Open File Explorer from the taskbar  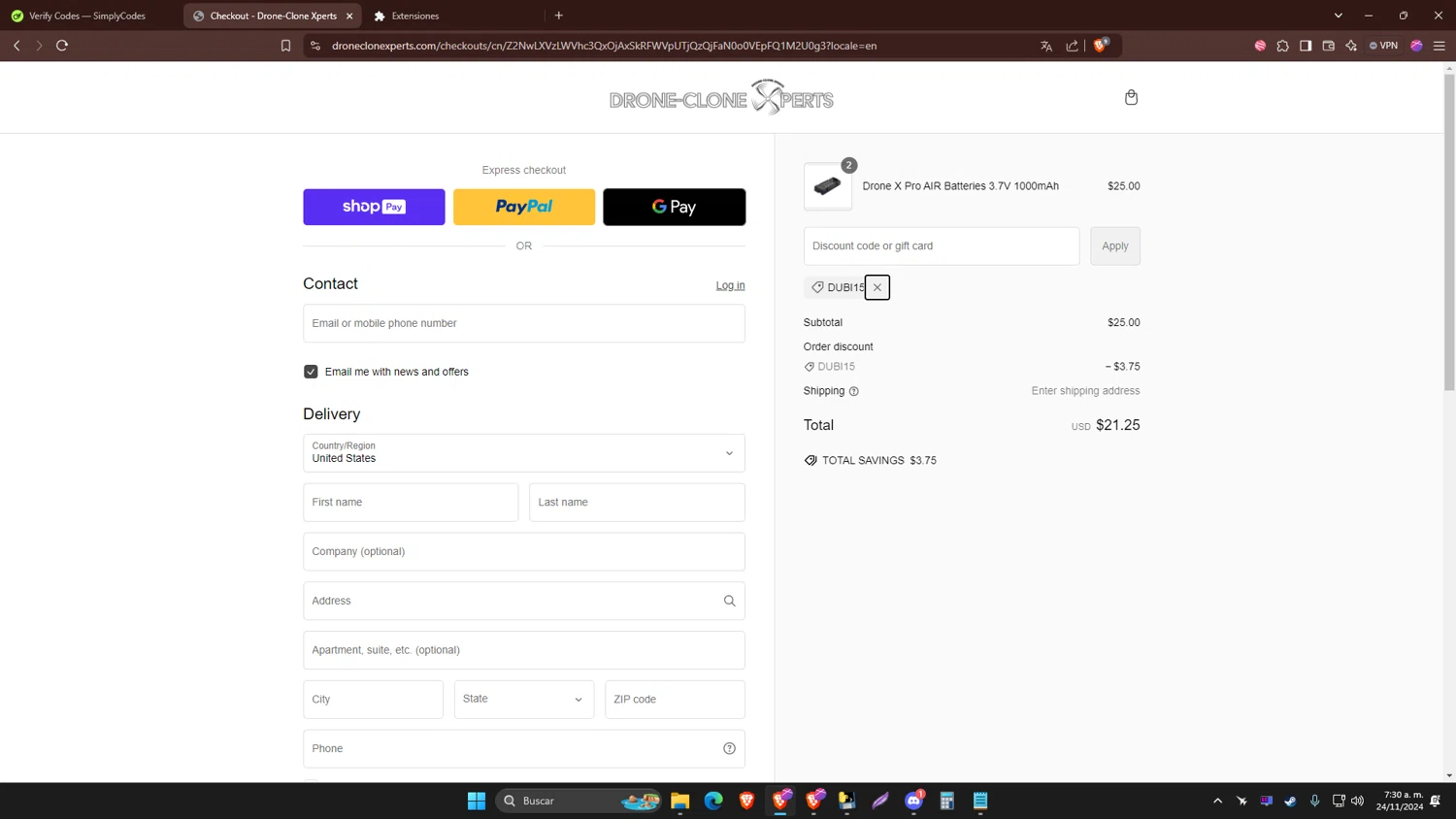pyautogui.click(x=679, y=801)
